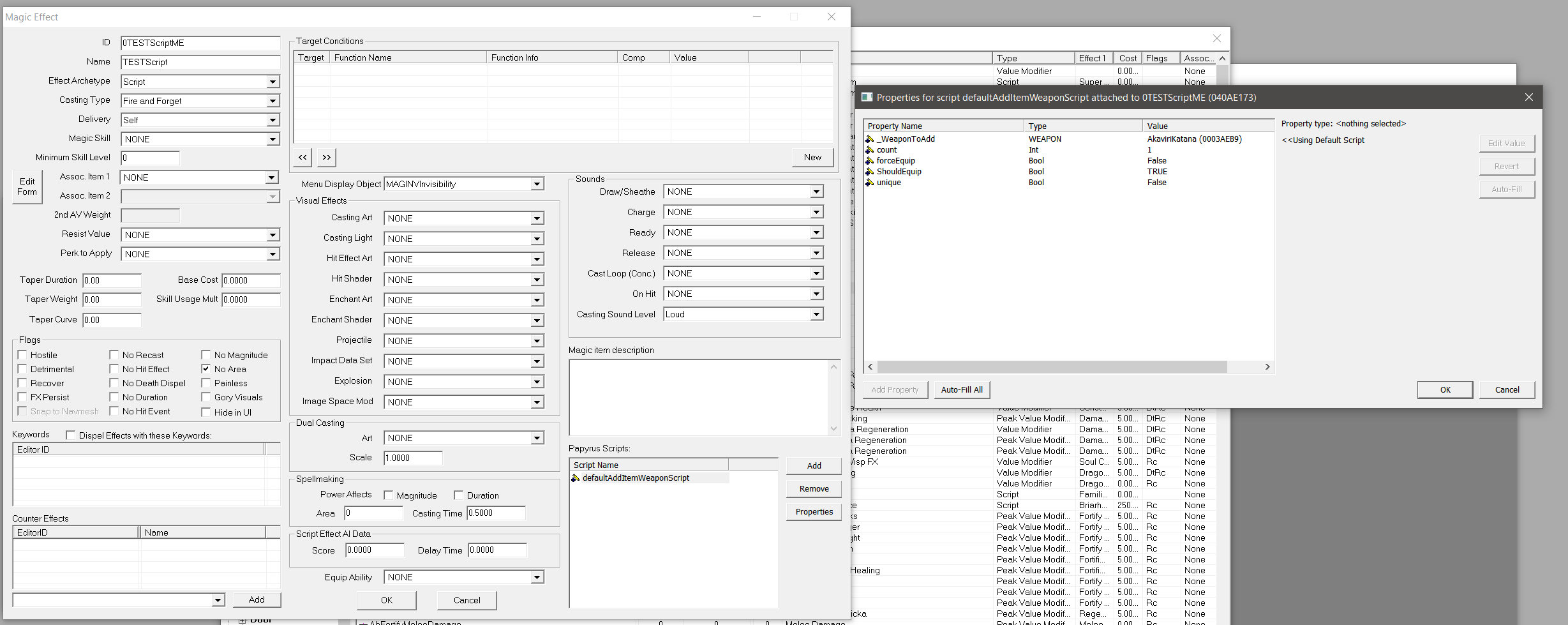Click the forceEquip property icon

(870, 160)
